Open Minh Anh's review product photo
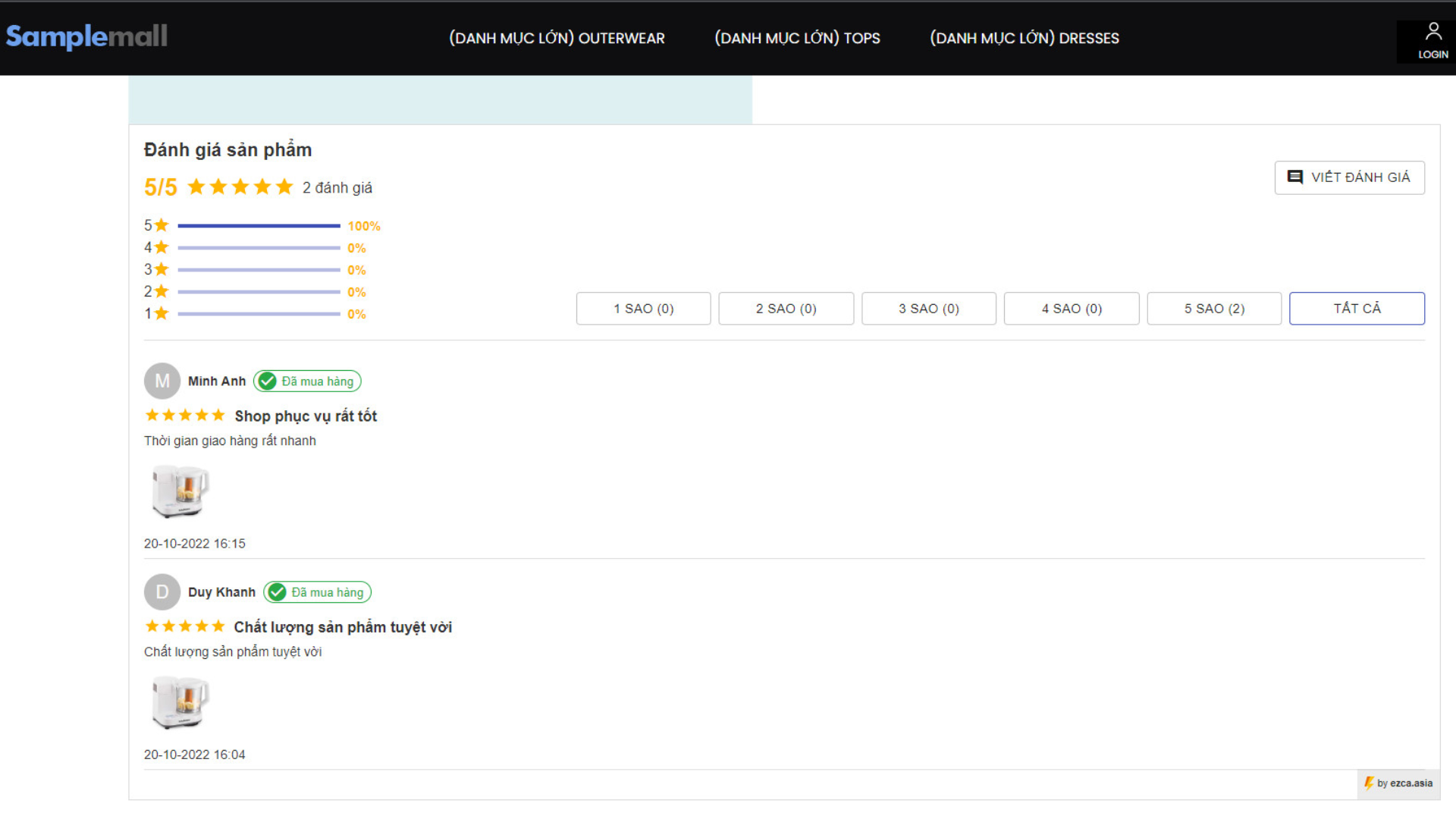Screen dimensions: 1456x819 coord(179,491)
